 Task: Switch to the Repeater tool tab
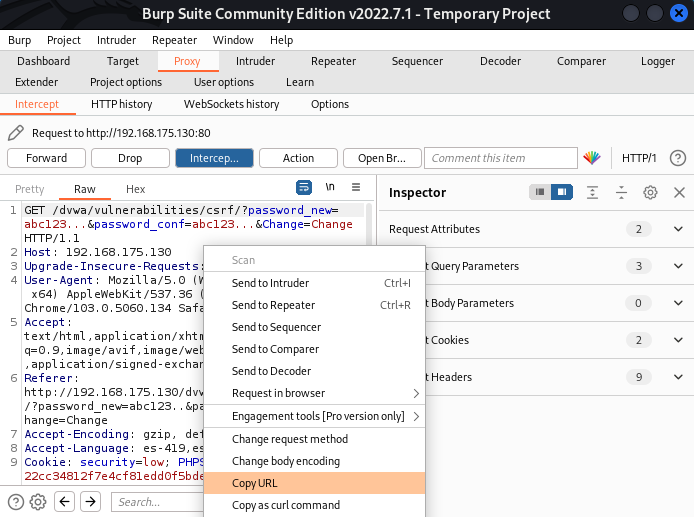333,61
